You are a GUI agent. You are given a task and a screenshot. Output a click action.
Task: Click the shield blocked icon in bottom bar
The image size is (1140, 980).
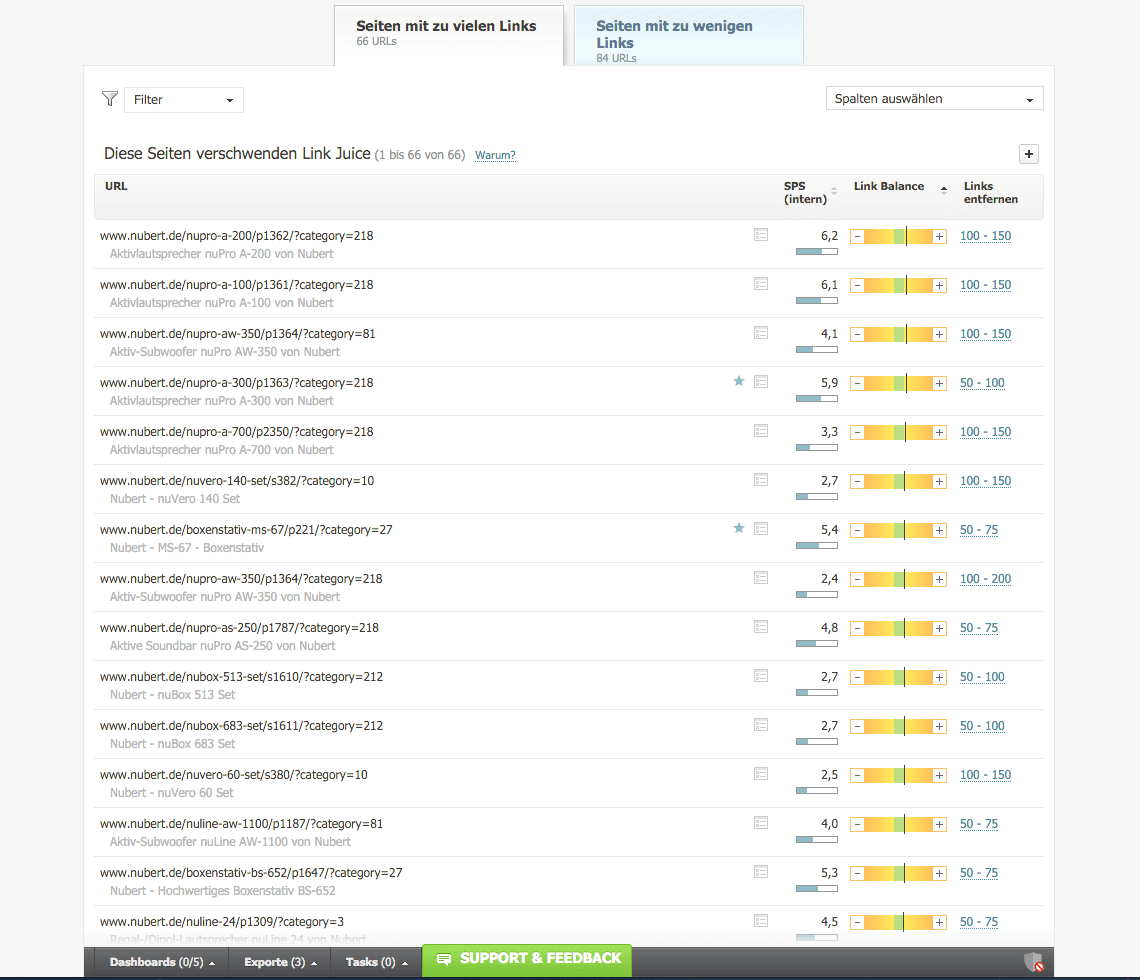coord(1033,962)
